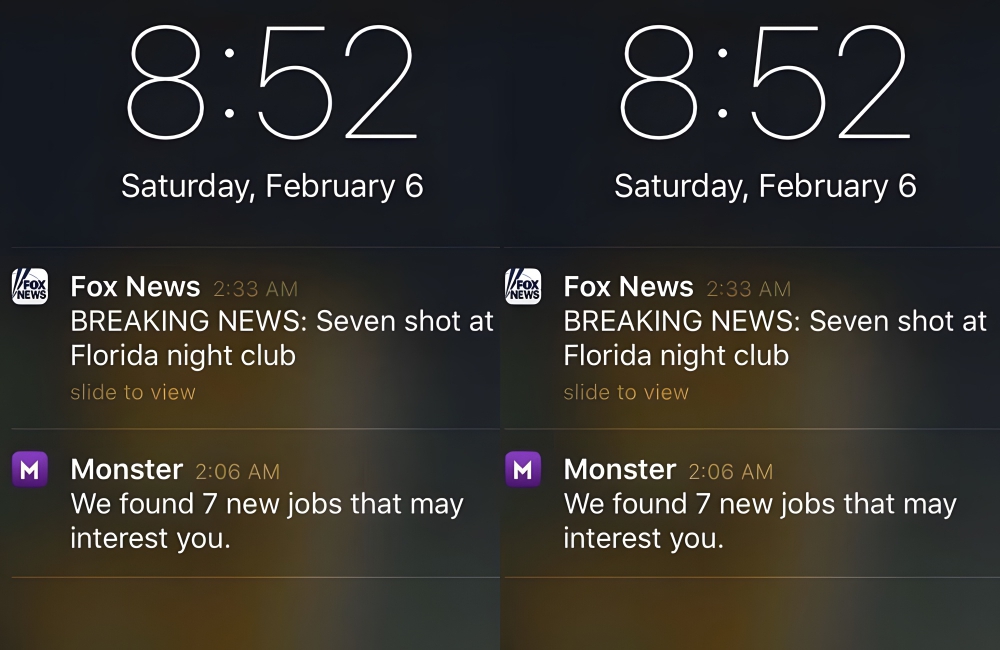Screen dimensions: 1000x650
Task: Open Monster 7 new jobs message, left screen
Action: click(x=266, y=521)
